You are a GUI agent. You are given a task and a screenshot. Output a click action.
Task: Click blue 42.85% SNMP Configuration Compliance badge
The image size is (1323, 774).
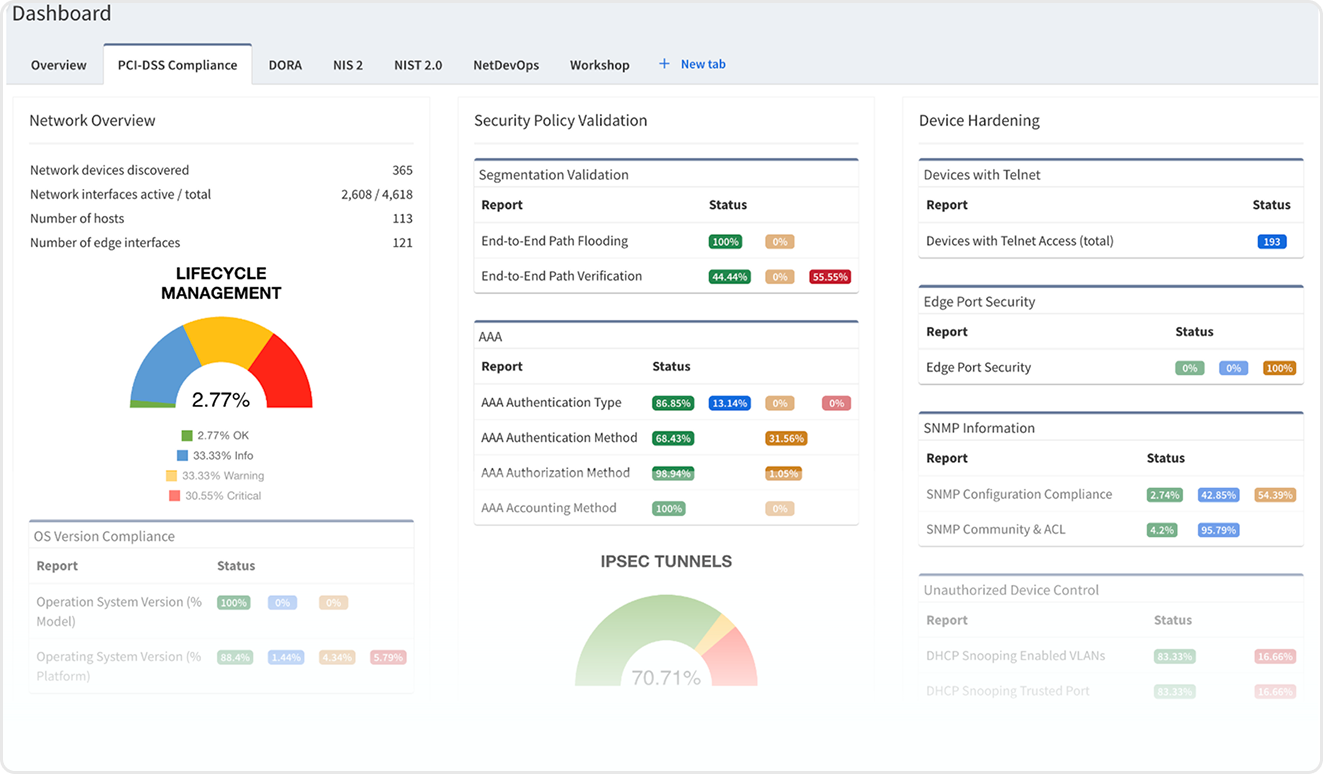1219,495
